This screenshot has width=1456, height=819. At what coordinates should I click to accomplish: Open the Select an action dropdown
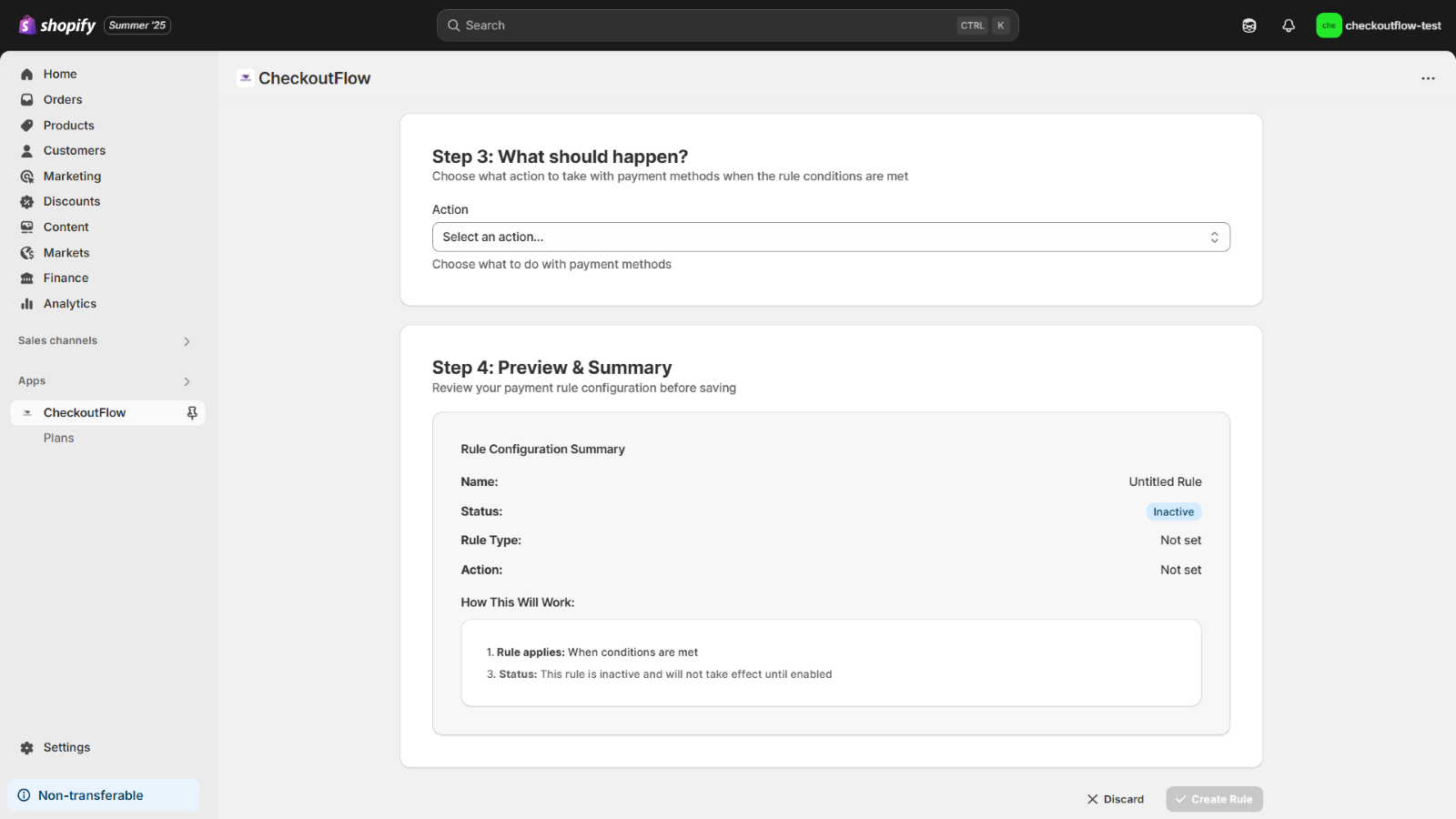[831, 238]
